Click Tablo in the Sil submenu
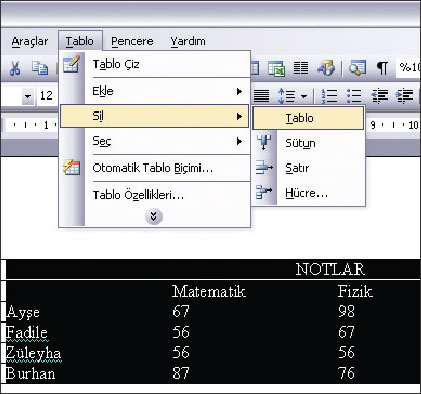421x394 pixels. (x=308, y=118)
